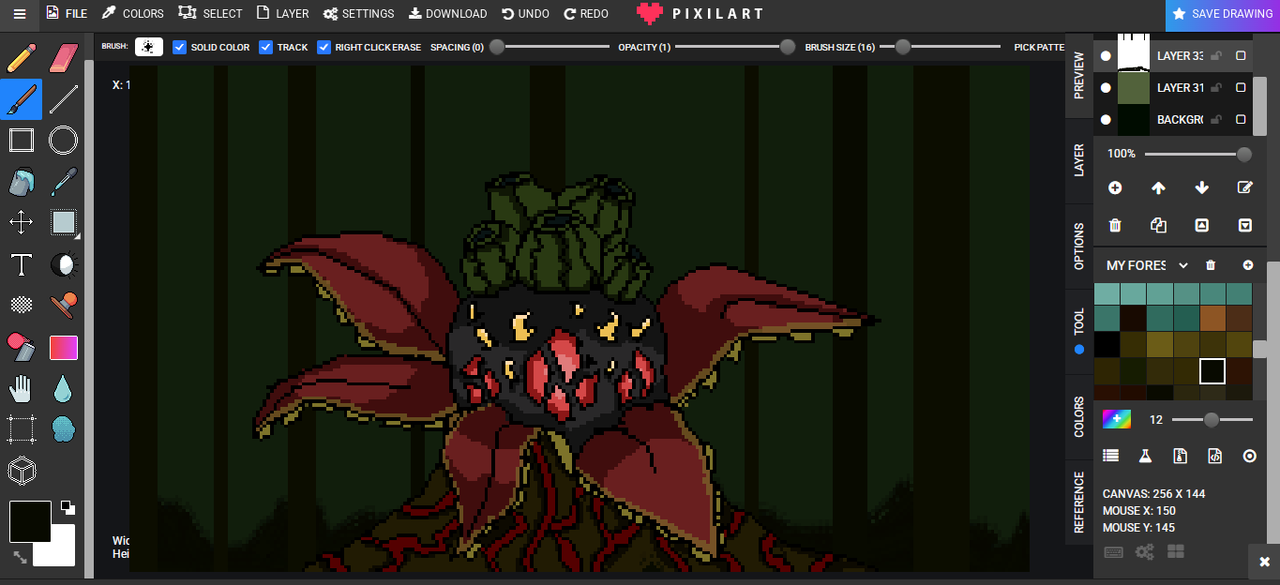The width and height of the screenshot is (1280, 585).
Task: Add a color to the palette
Action: coord(1248,265)
